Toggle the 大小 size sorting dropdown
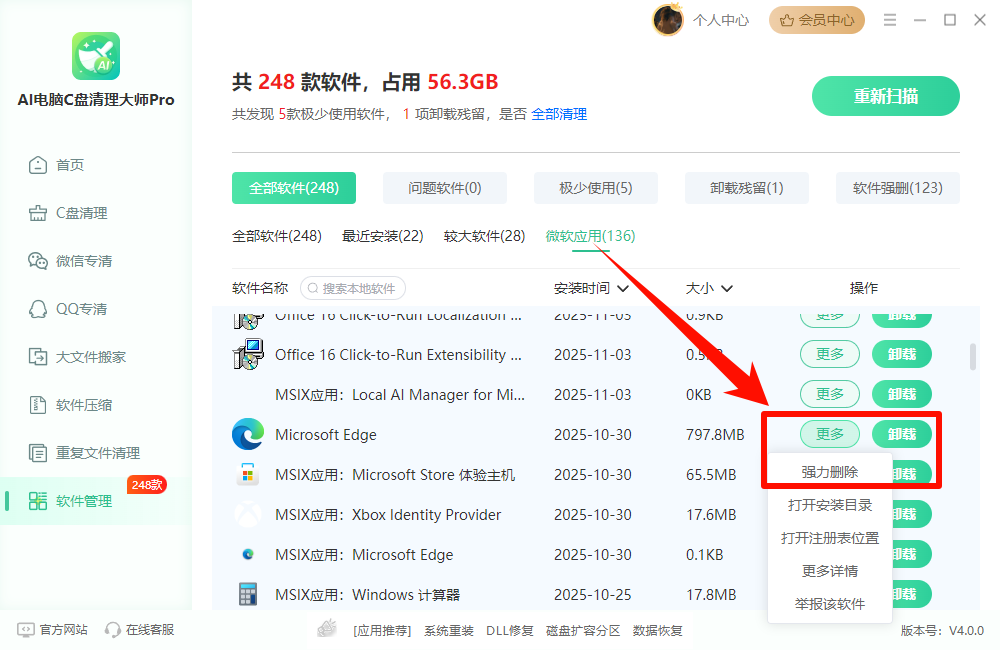This screenshot has width=1000, height=650. pyautogui.click(x=709, y=288)
